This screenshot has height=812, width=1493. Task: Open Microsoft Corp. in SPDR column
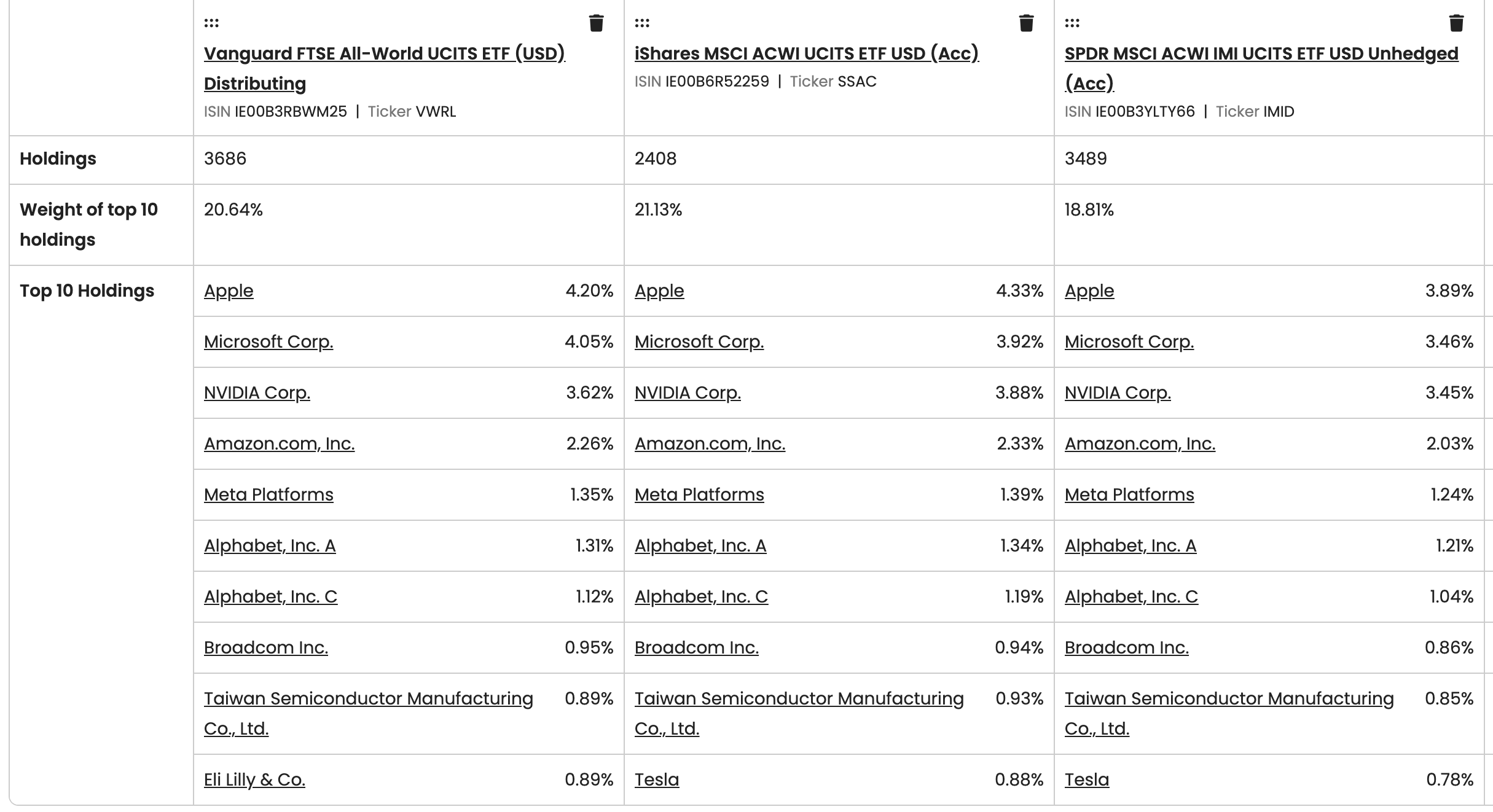[x=1129, y=342]
